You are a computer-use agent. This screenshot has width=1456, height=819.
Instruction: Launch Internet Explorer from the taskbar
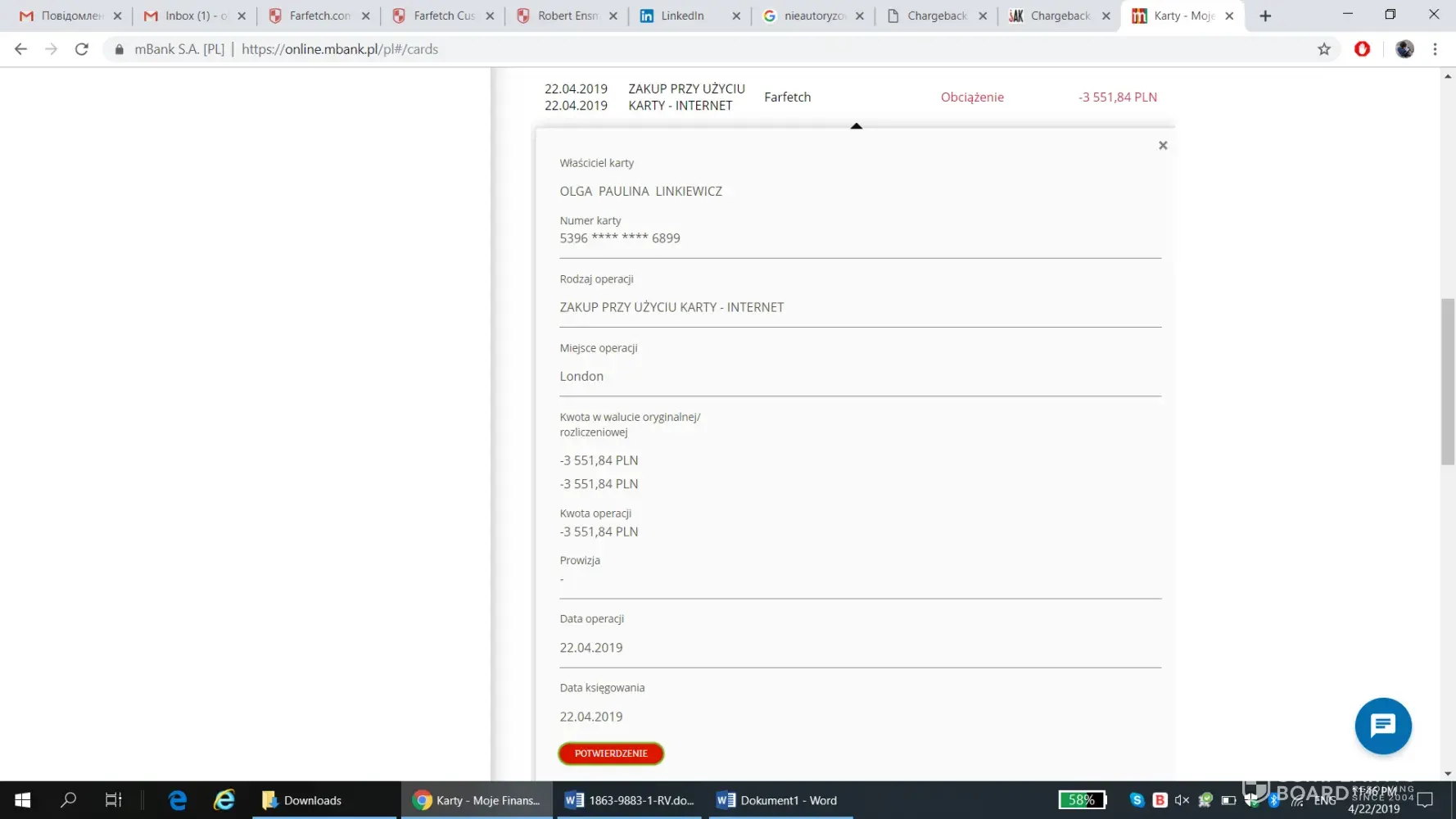pos(224,800)
